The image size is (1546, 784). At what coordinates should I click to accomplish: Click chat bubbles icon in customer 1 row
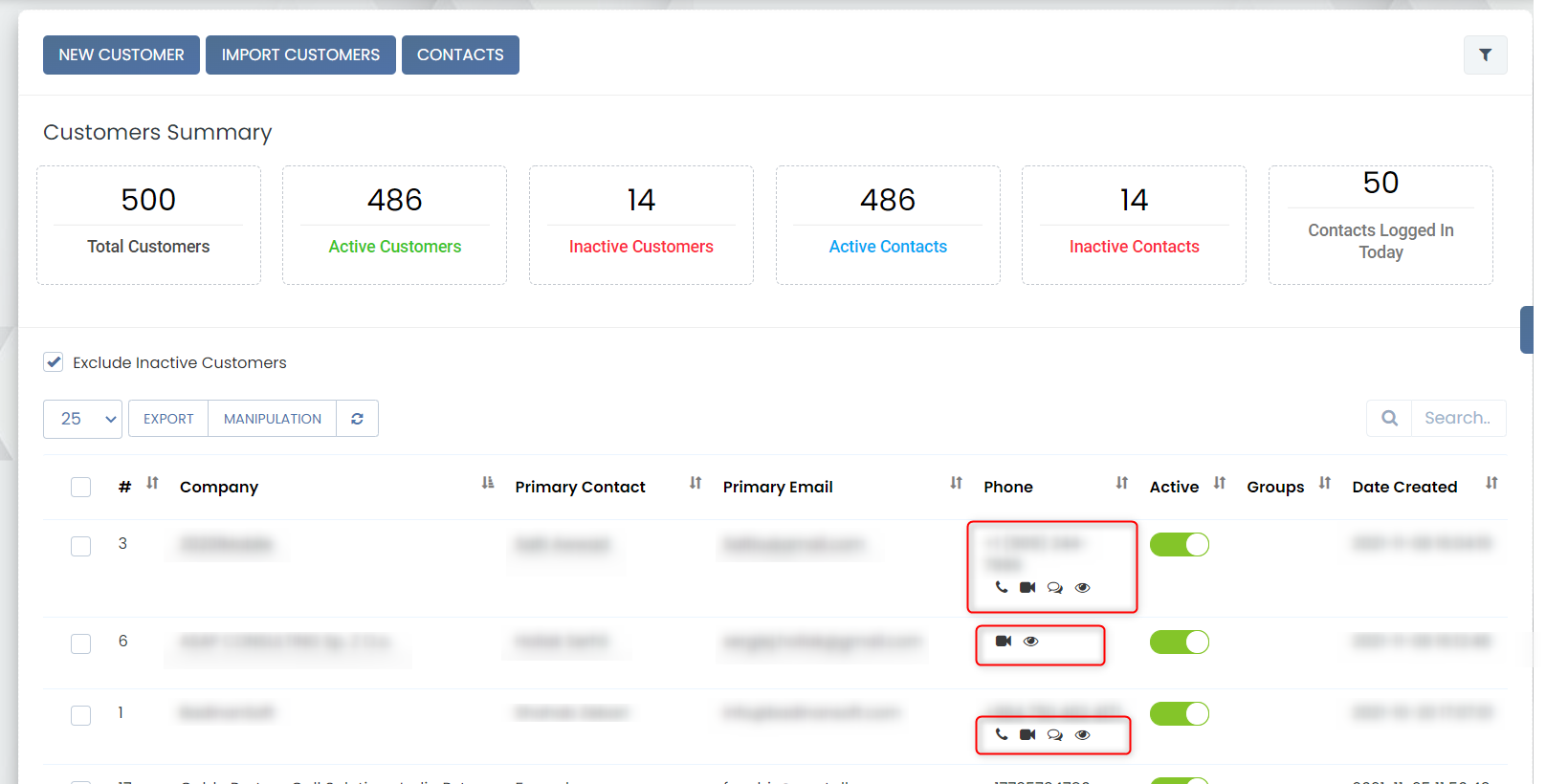[x=1054, y=734]
